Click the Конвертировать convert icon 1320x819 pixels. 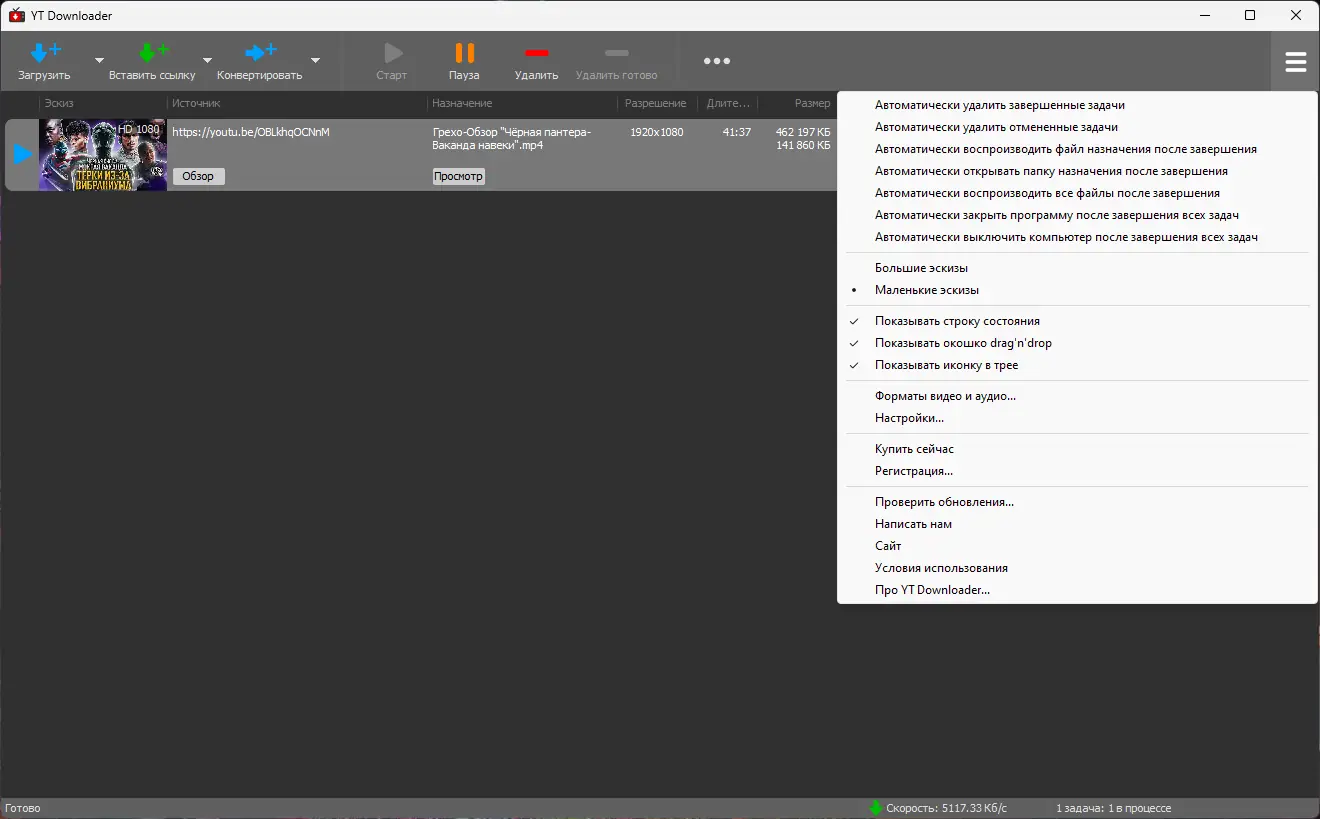click(260, 53)
